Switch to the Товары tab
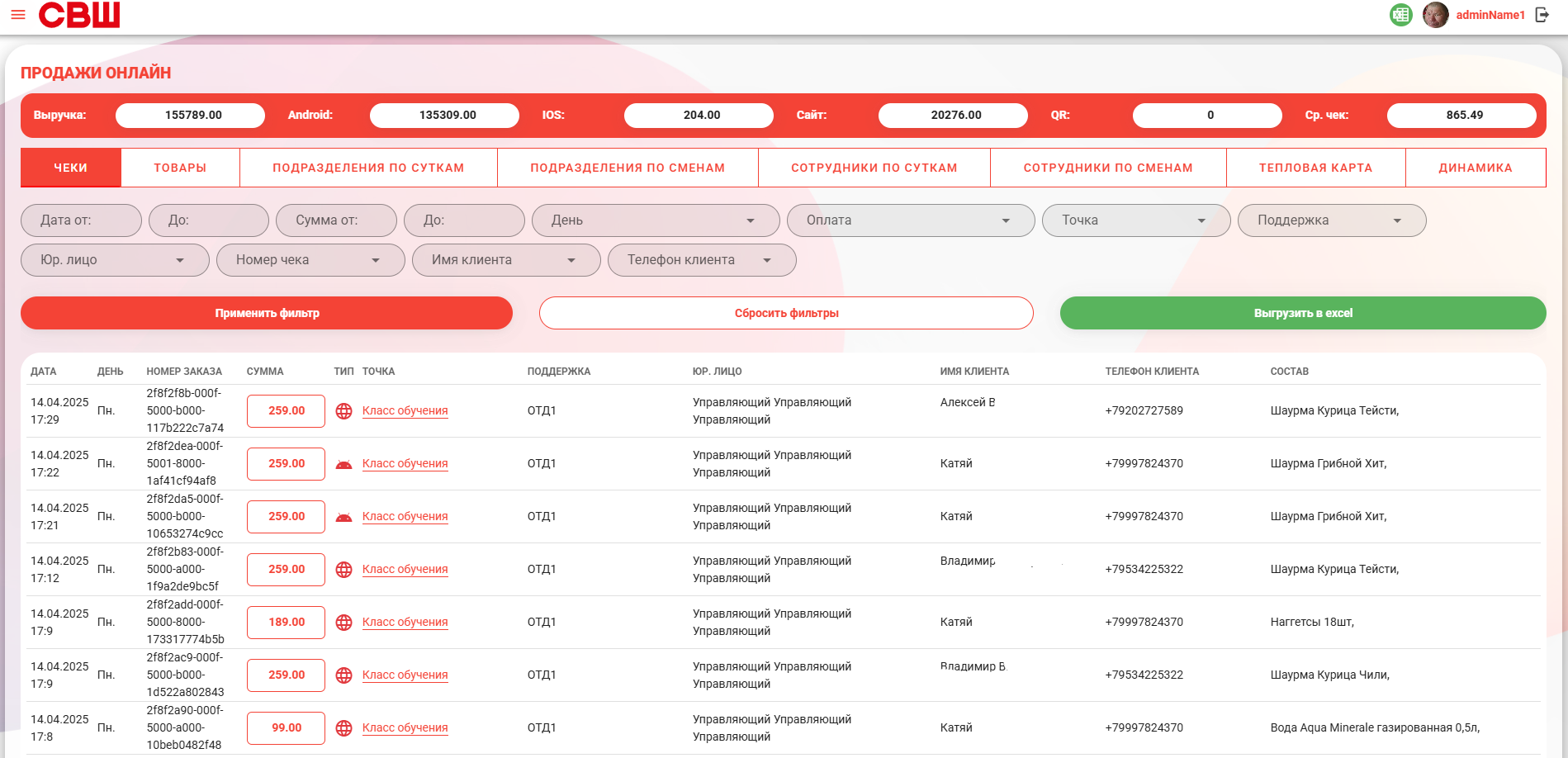 pos(180,168)
